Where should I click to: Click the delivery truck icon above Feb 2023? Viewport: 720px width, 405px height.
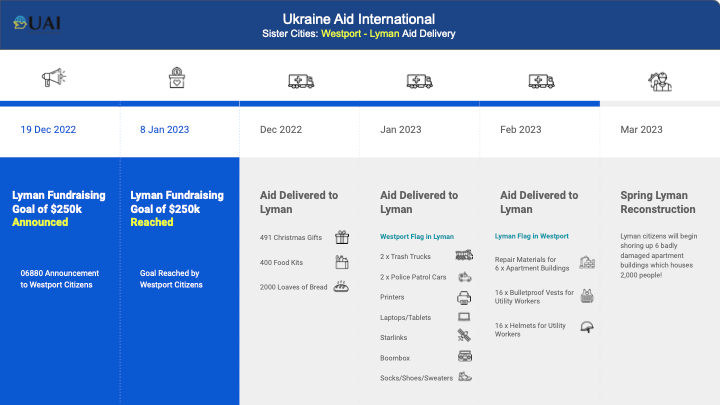[x=541, y=81]
